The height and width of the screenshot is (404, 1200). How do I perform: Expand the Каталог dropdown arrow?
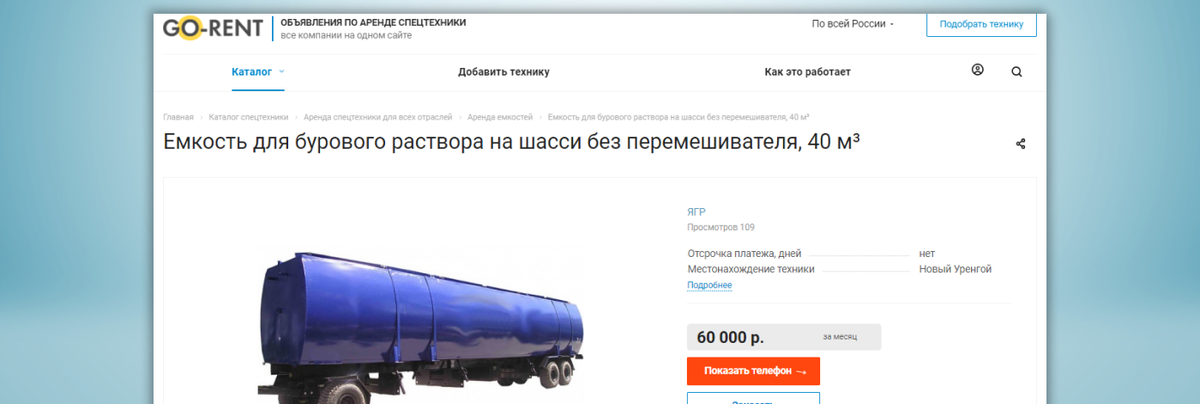click(x=282, y=71)
